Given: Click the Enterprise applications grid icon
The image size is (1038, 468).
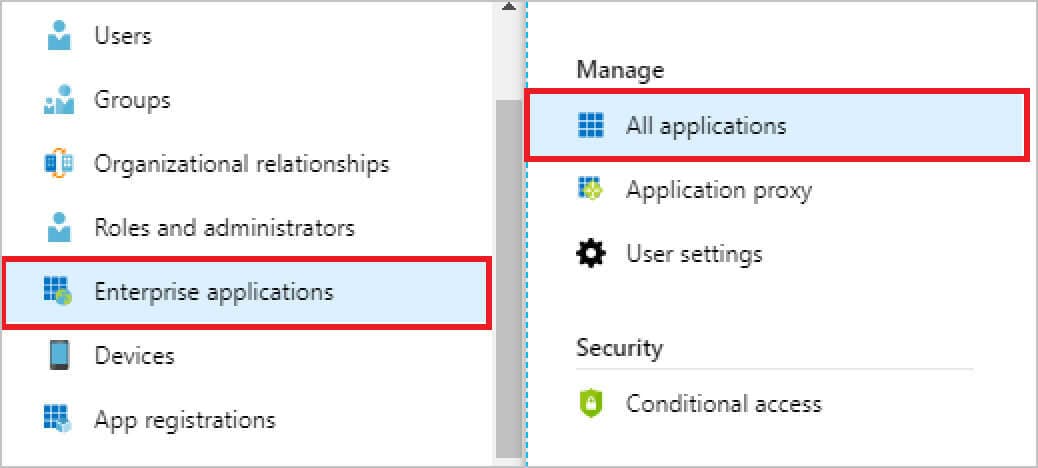Looking at the screenshot, I should [x=60, y=292].
